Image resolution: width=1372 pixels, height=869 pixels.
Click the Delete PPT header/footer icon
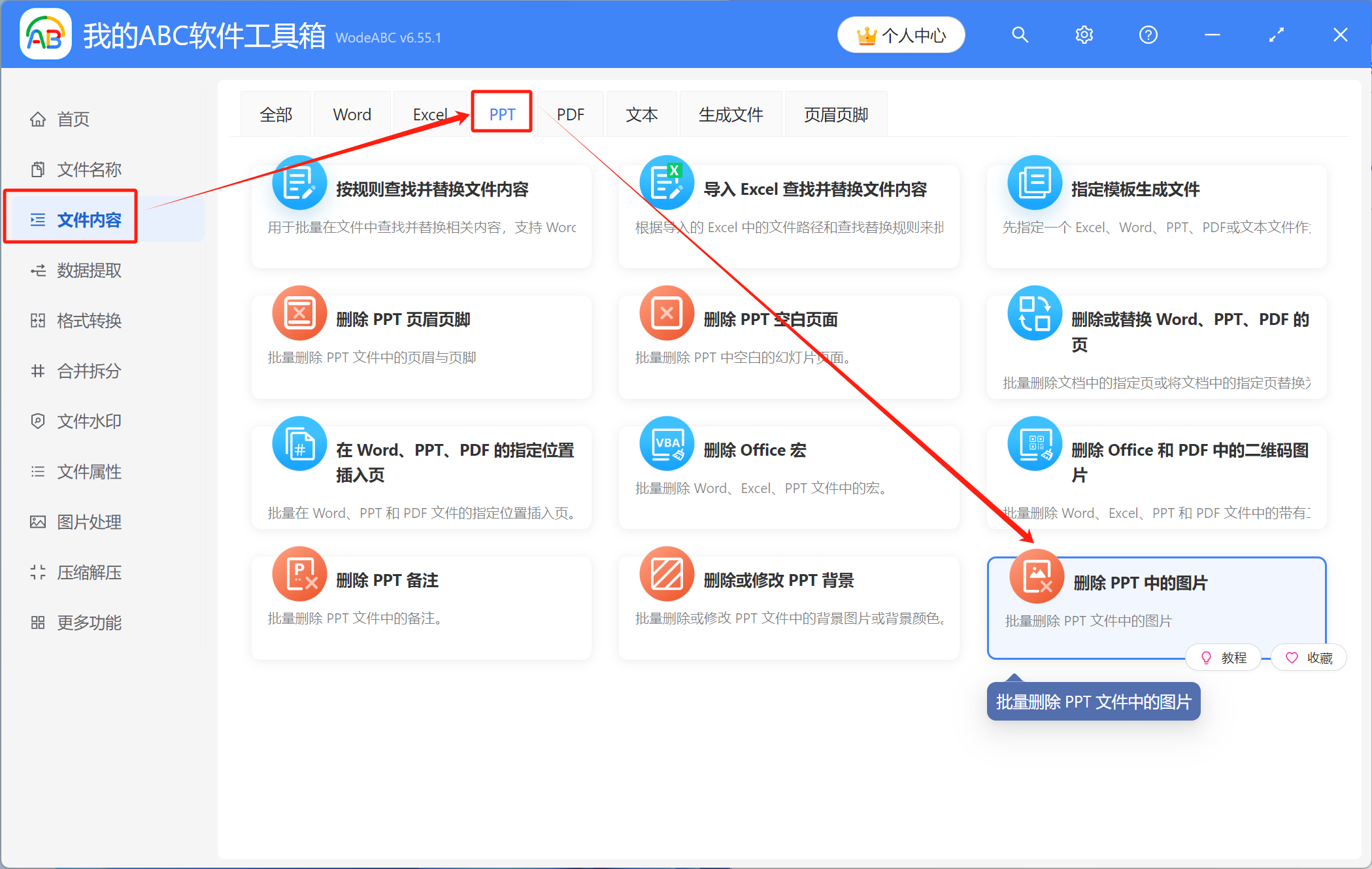coord(299,313)
